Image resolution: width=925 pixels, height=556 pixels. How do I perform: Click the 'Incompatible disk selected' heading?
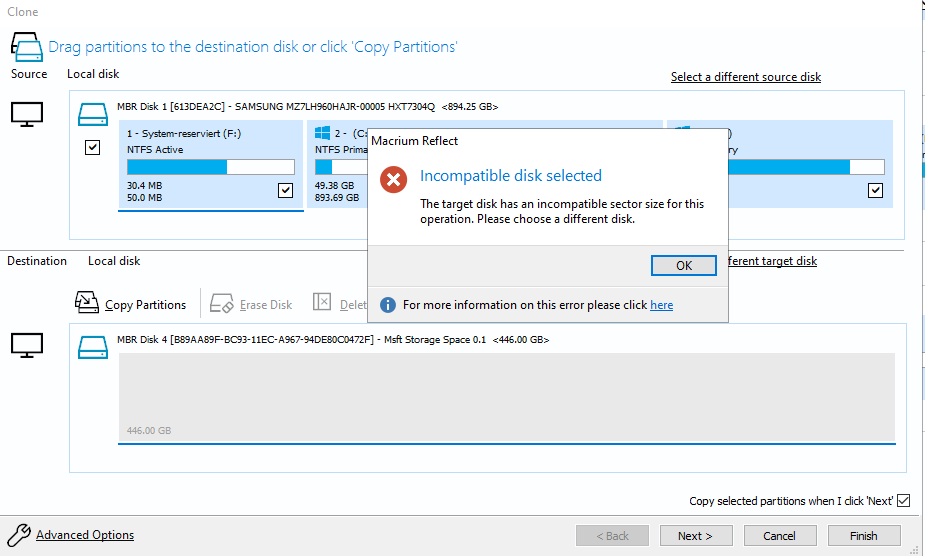click(x=511, y=176)
